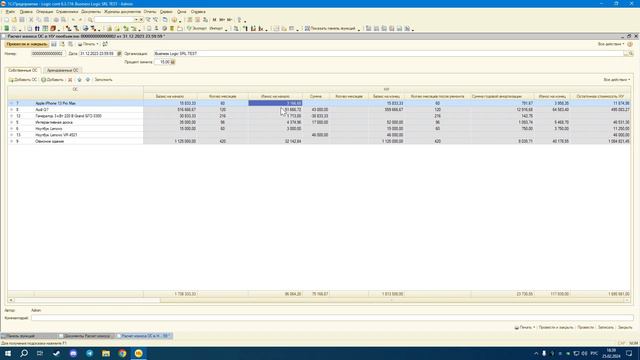This screenshot has height=360, width=640.
Task: Click the document number input field
Action: [x=48, y=53]
